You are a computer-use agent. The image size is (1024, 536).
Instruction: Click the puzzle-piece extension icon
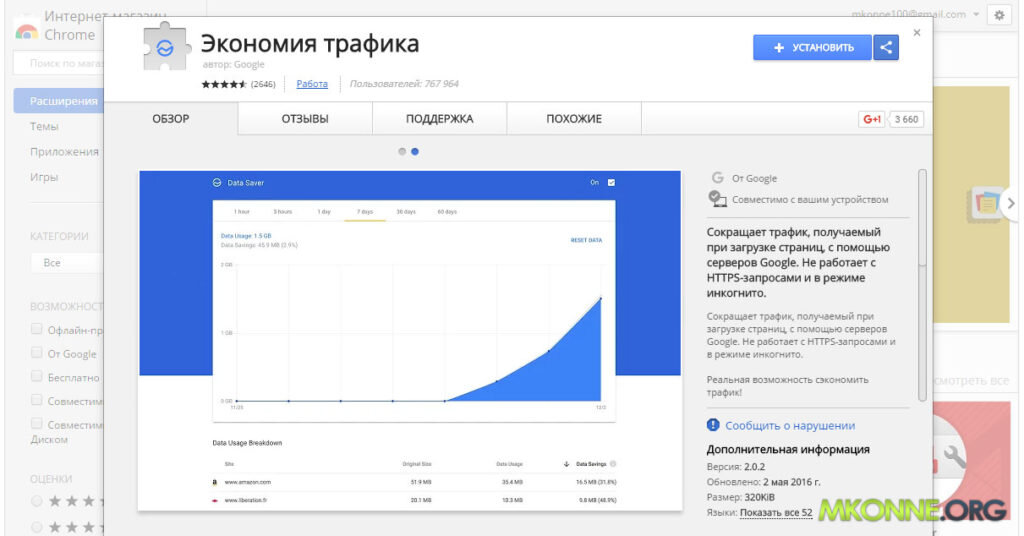click(x=166, y=46)
